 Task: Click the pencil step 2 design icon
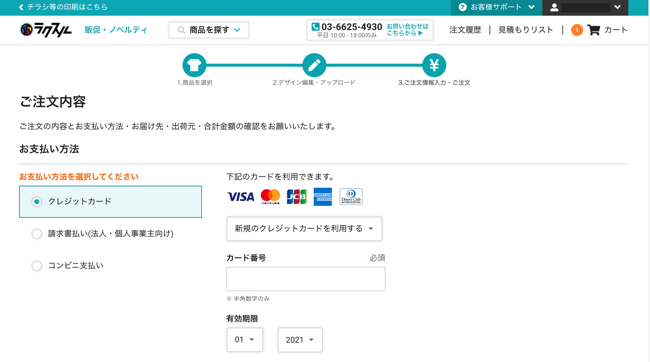point(314,65)
